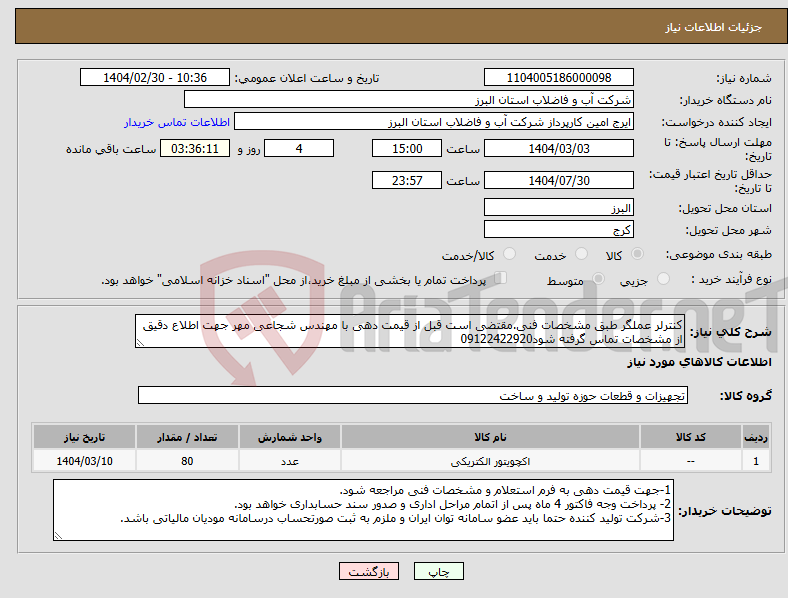Click the واحد شمارش column header
The image size is (788, 598).
click(x=289, y=437)
